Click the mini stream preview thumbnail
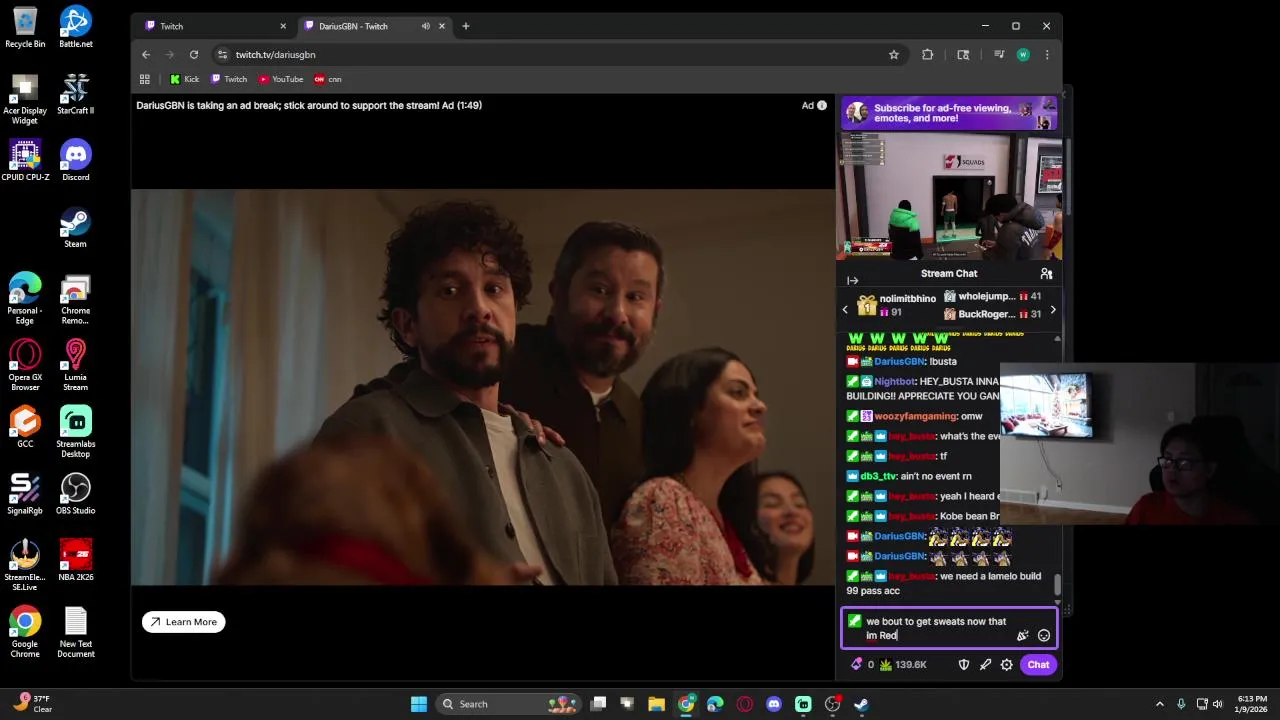This screenshot has width=1280, height=720. [x=949, y=196]
